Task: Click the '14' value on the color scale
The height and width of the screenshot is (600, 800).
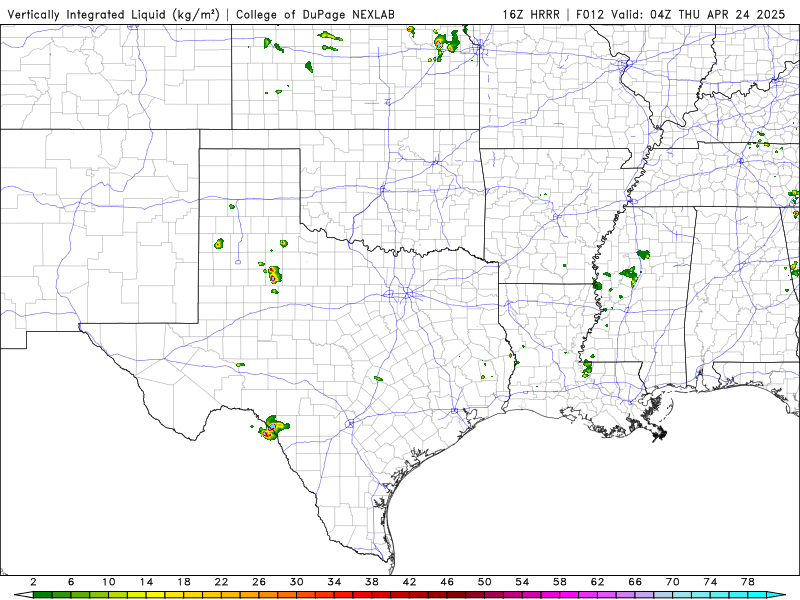Action: (146, 582)
